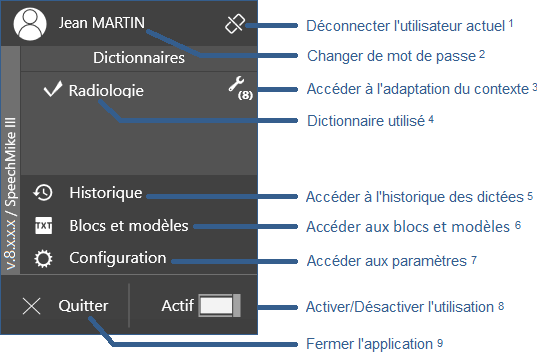Image resolution: width=548 pixels, height=360 pixels.
Task: Click the Historique clock icon
Action: point(43,193)
